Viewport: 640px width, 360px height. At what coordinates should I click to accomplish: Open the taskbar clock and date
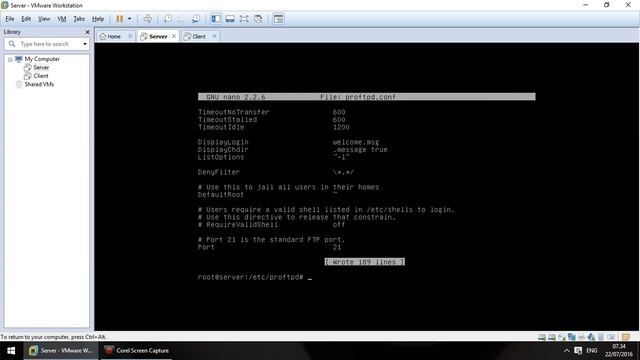click(x=619, y=351)
